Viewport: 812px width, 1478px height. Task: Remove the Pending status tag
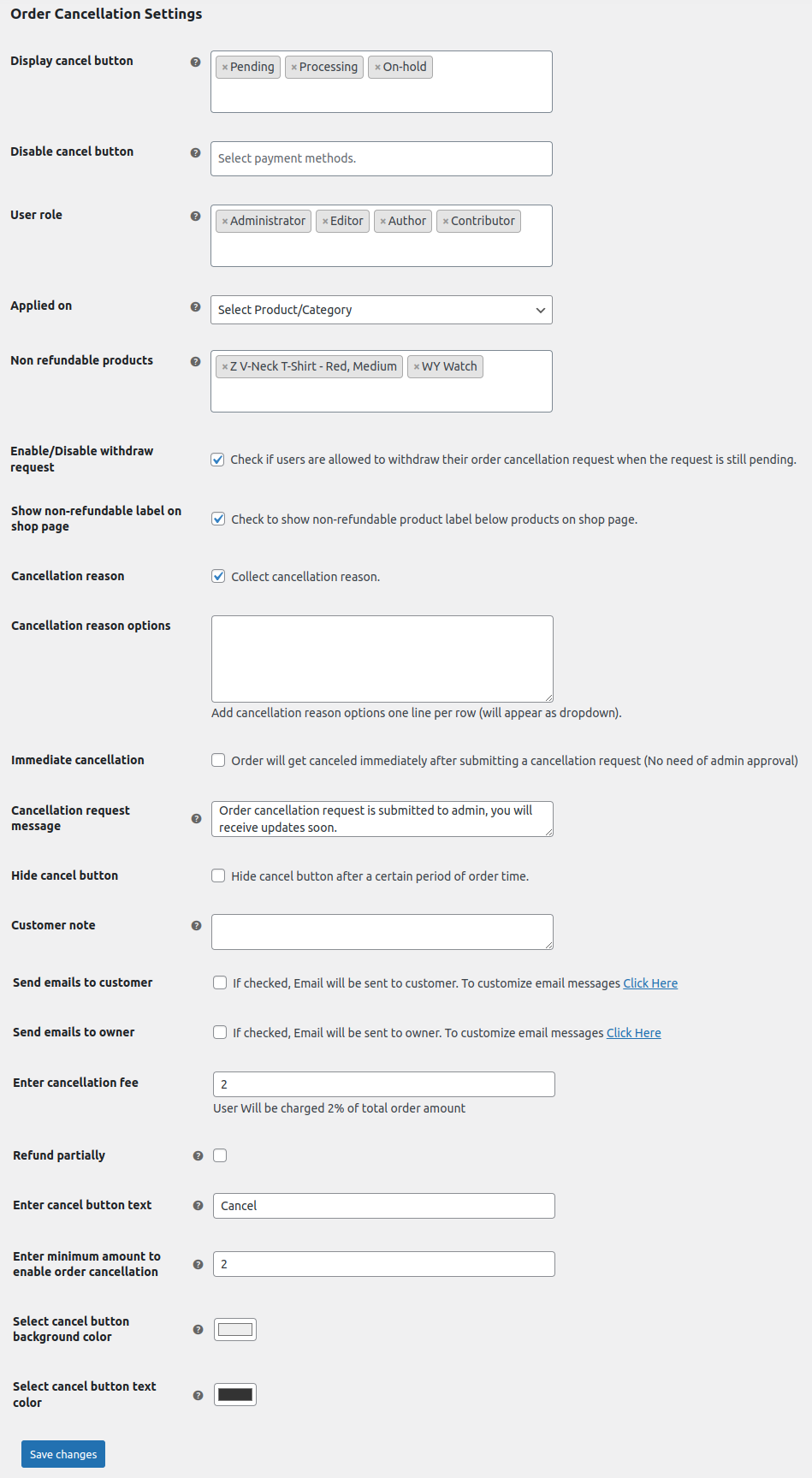coord(225,66)
